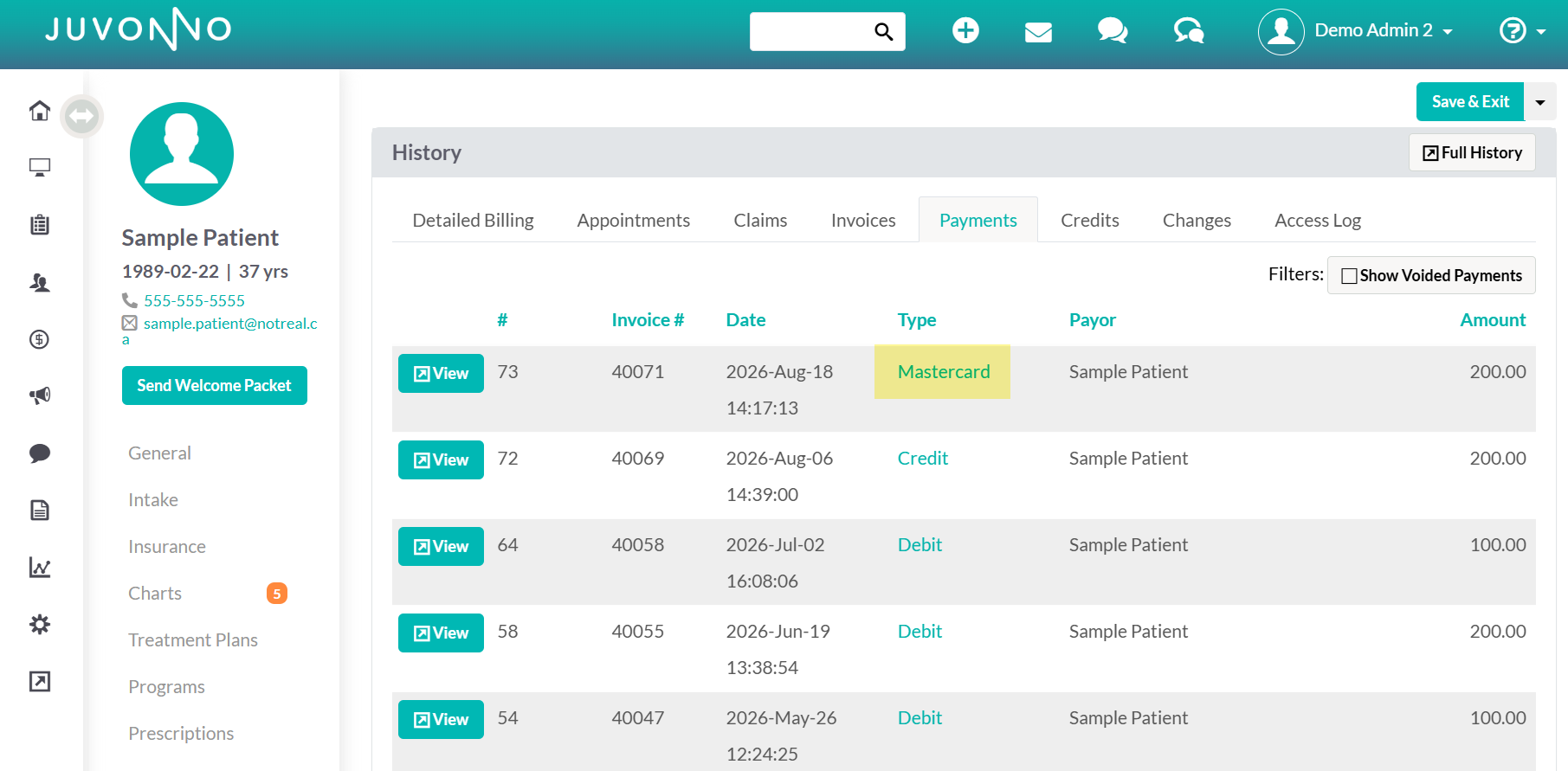1568x771 pixels.
Task: Switch to Access Log tab
Action: 1318,220
